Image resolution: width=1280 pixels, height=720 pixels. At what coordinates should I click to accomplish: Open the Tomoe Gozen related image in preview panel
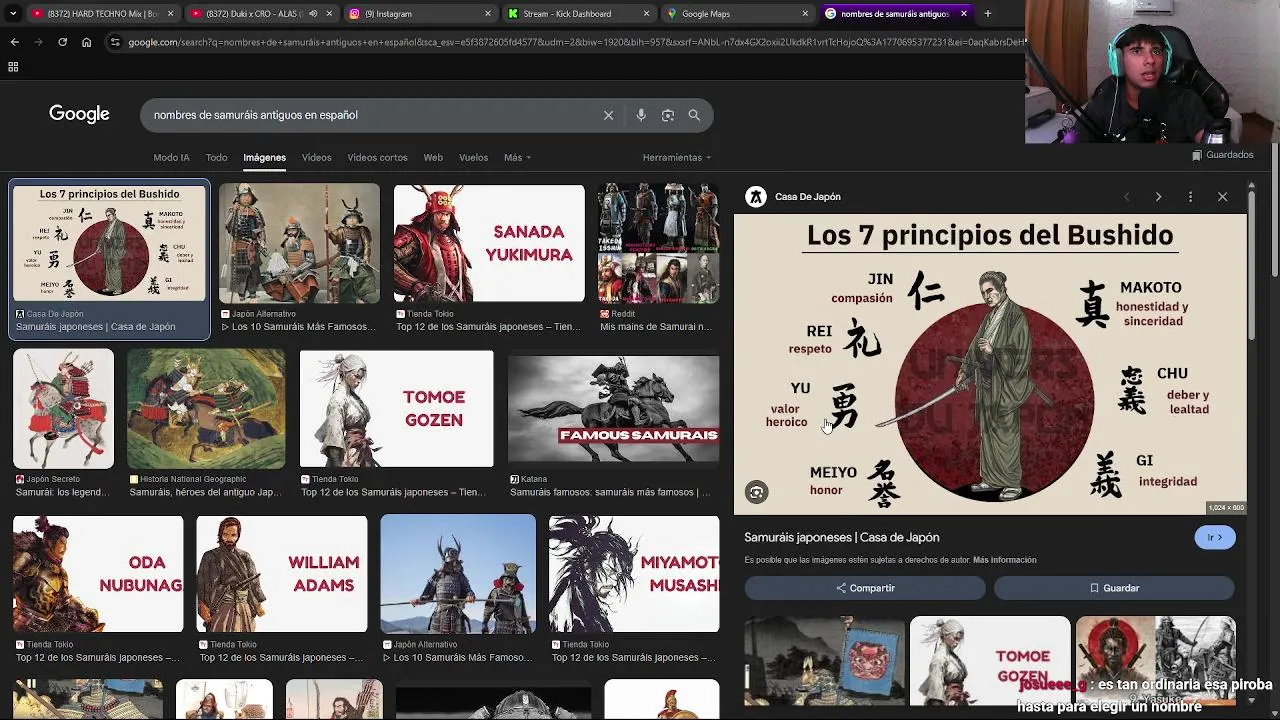click(989, 661)
